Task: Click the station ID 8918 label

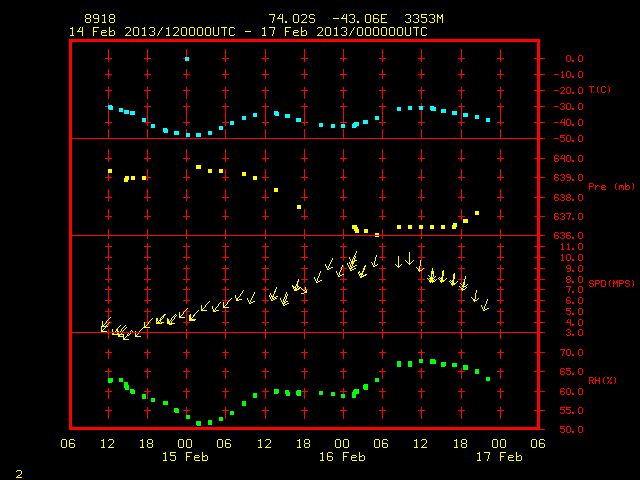Action: 100,19
